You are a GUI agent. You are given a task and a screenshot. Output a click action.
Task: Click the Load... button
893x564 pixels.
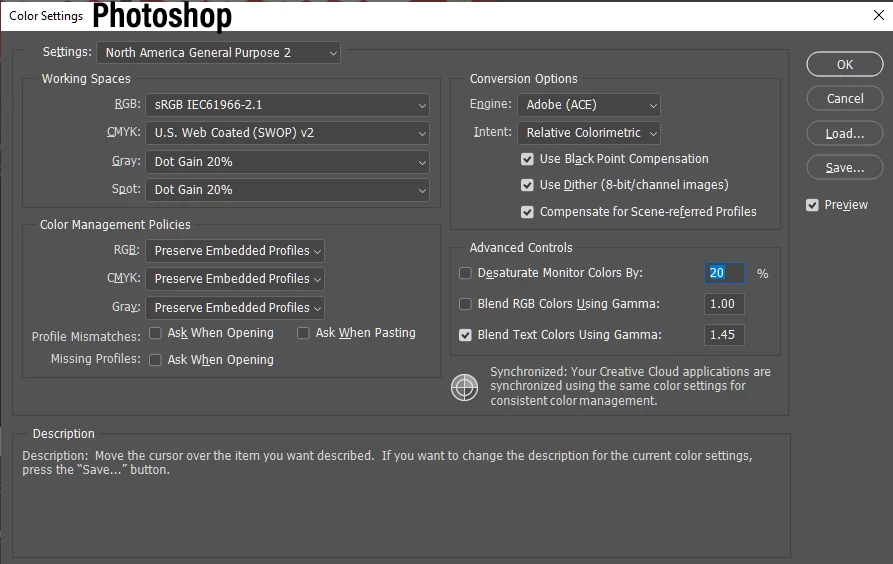point(845,133)
